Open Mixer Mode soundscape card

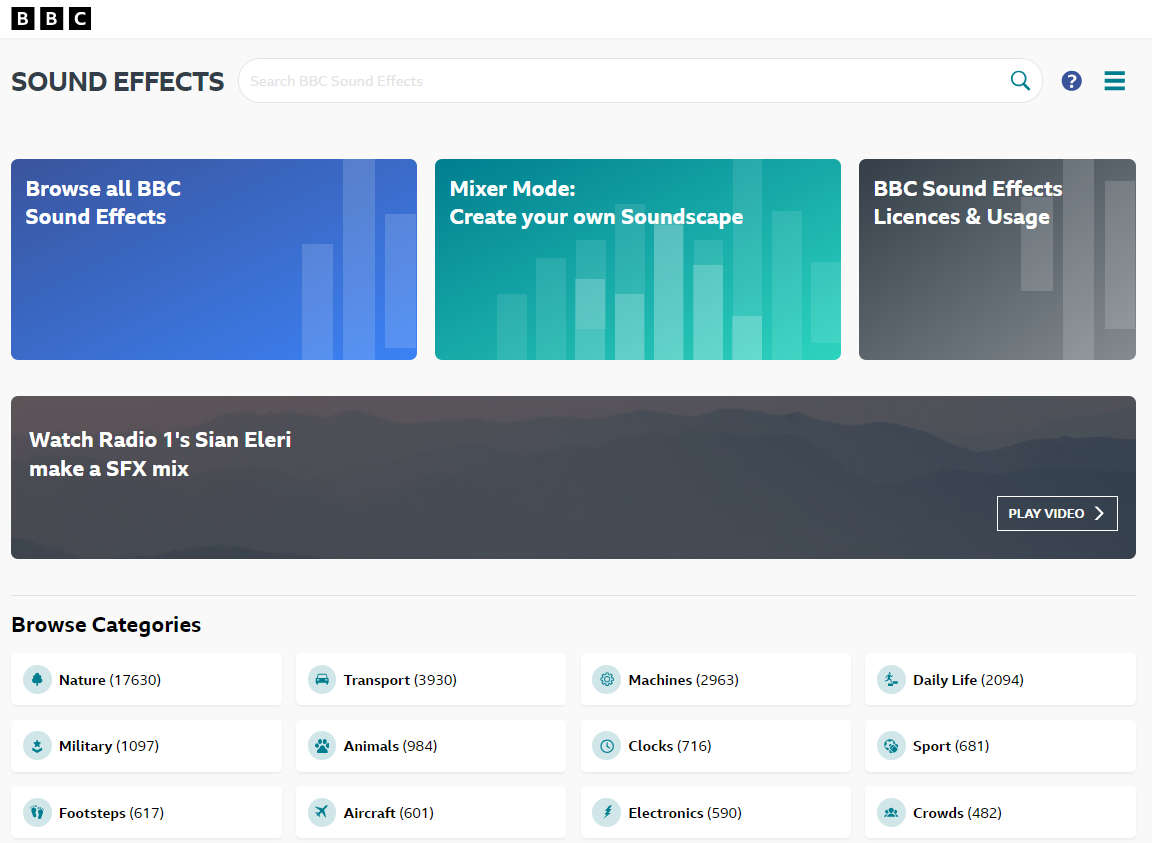point(637,259)
